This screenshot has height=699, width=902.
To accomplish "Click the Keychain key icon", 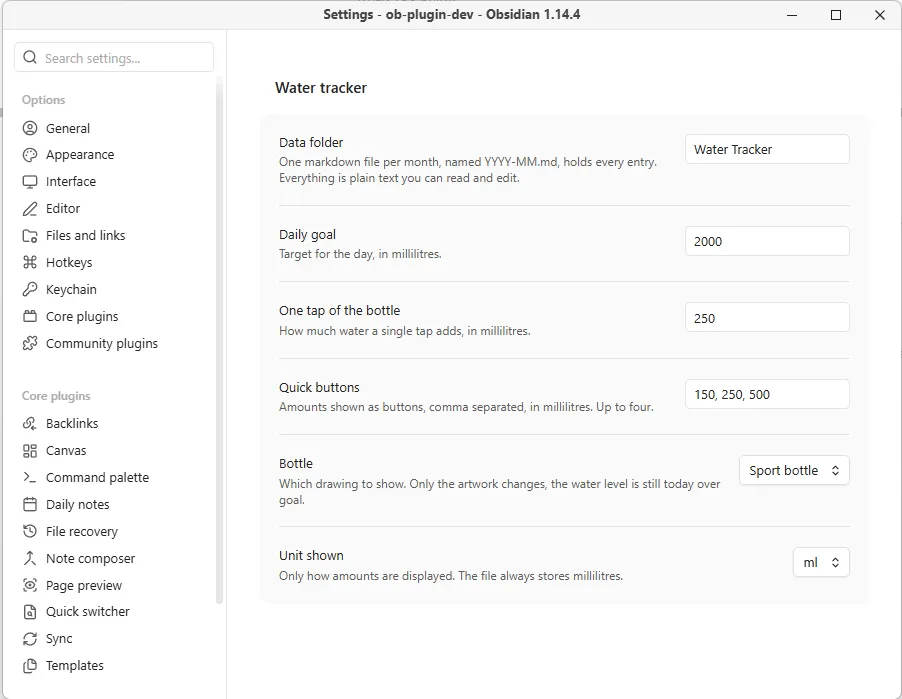I will click(x=30, y=289).
